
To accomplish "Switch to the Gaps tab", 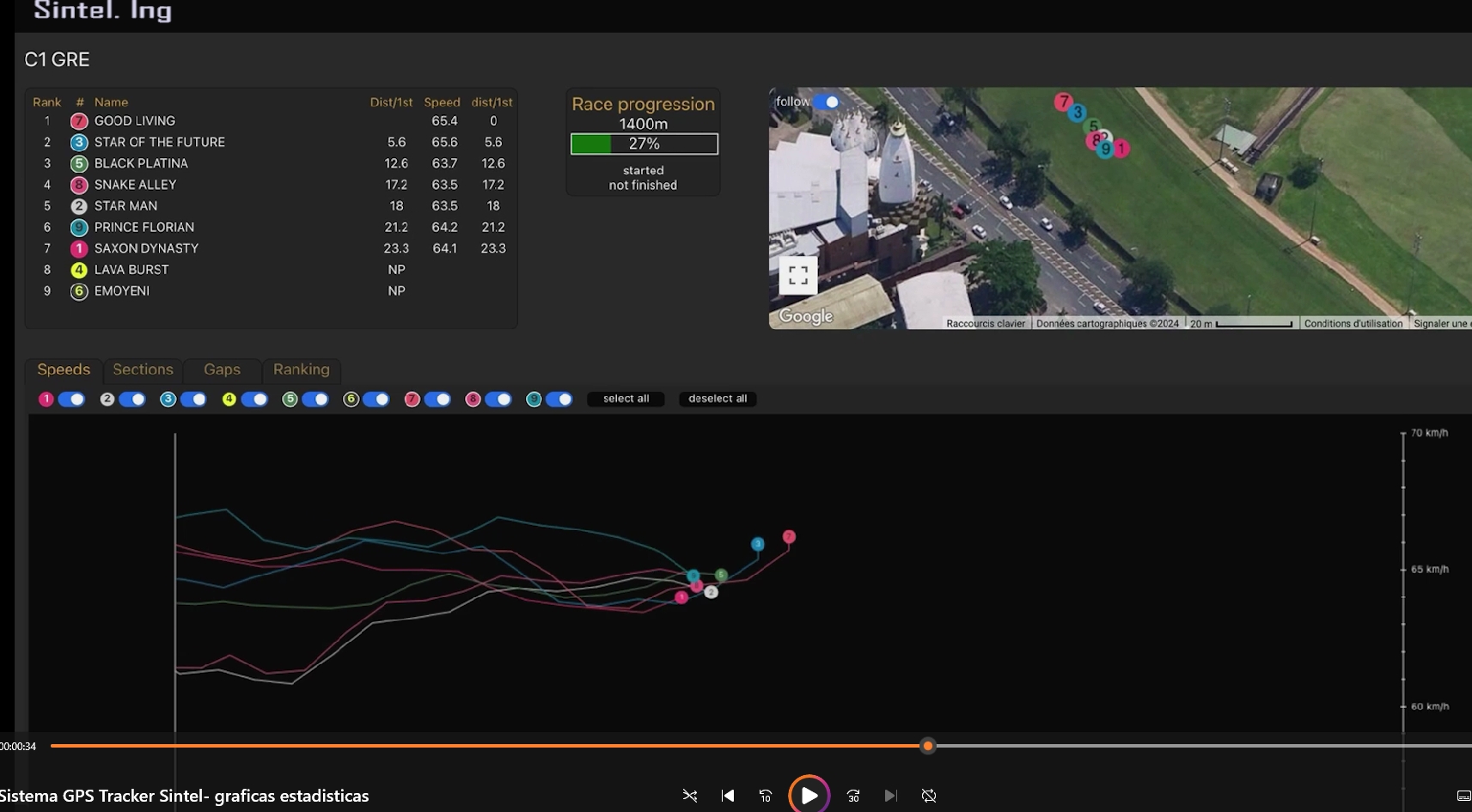I will pyautogui.click(x=222, y=369).
